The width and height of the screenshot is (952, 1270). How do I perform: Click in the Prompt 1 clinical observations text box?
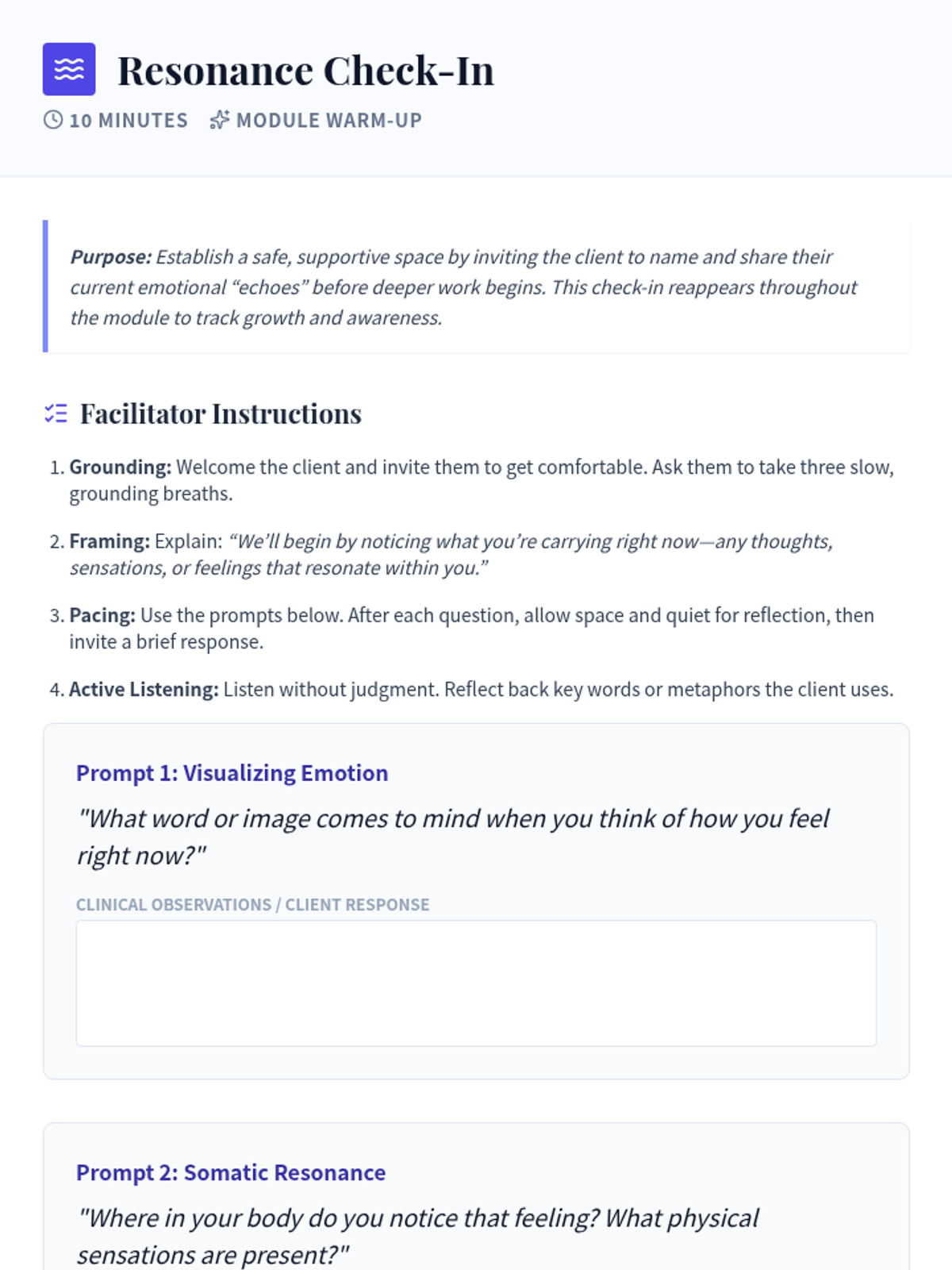476,983
